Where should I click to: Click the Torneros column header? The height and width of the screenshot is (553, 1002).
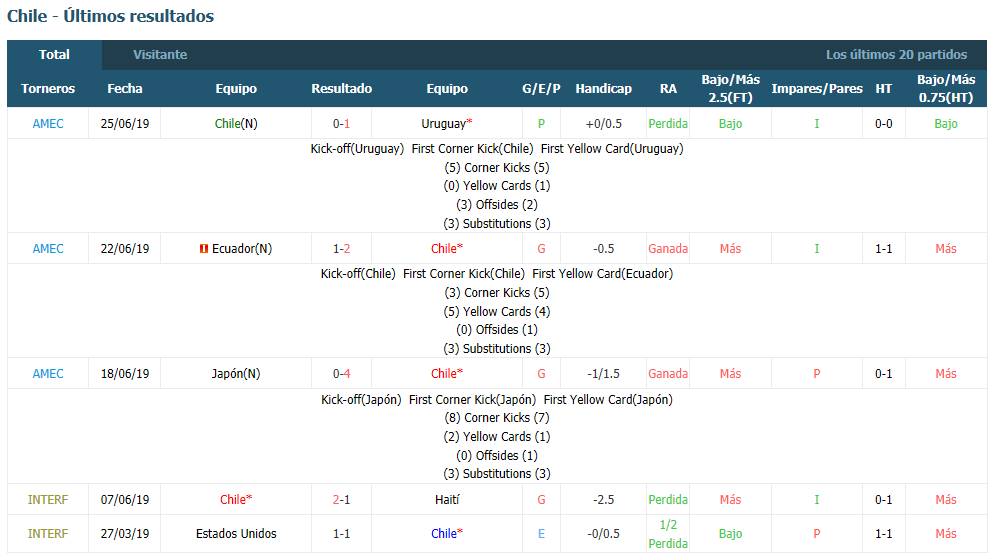pyautogui.click(x=48, y=89)
